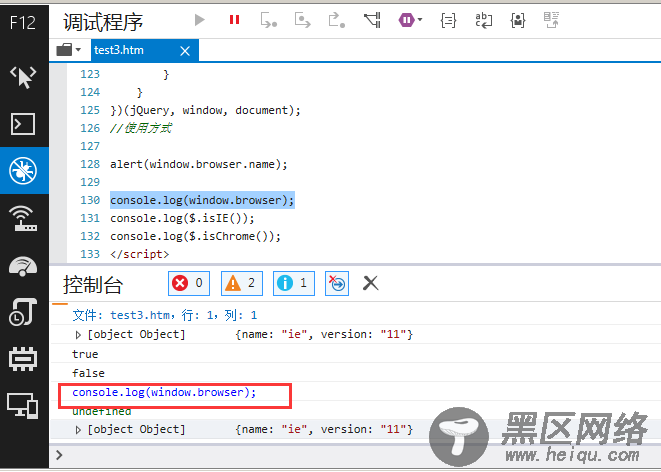Open the UI Responsiveness gauge icon
Image resolution: width=661 pixels, height=472 pixels.
[23, 266]
